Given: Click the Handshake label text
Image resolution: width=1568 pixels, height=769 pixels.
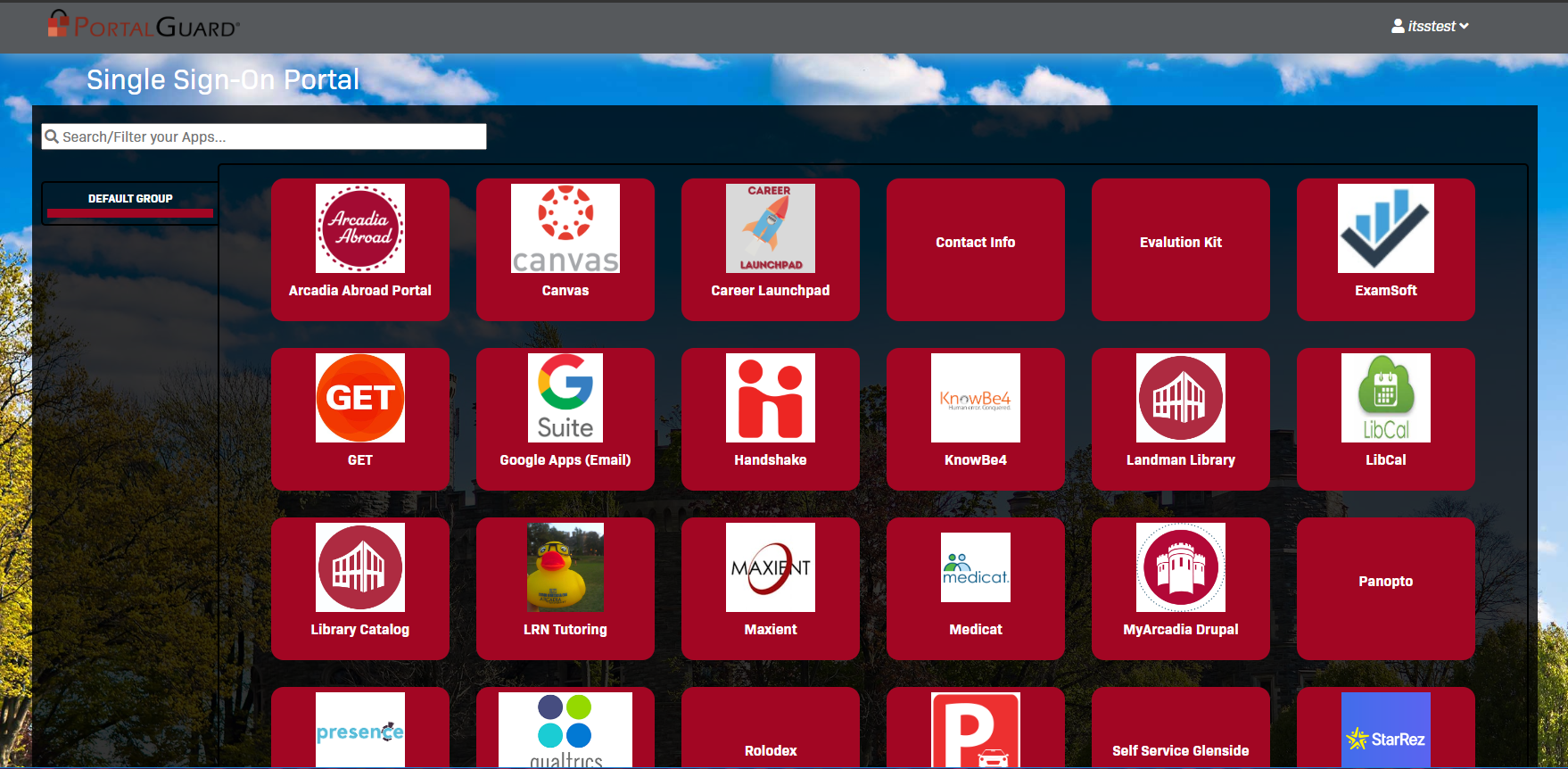Looking at the screenshot, I should [771, 460].
